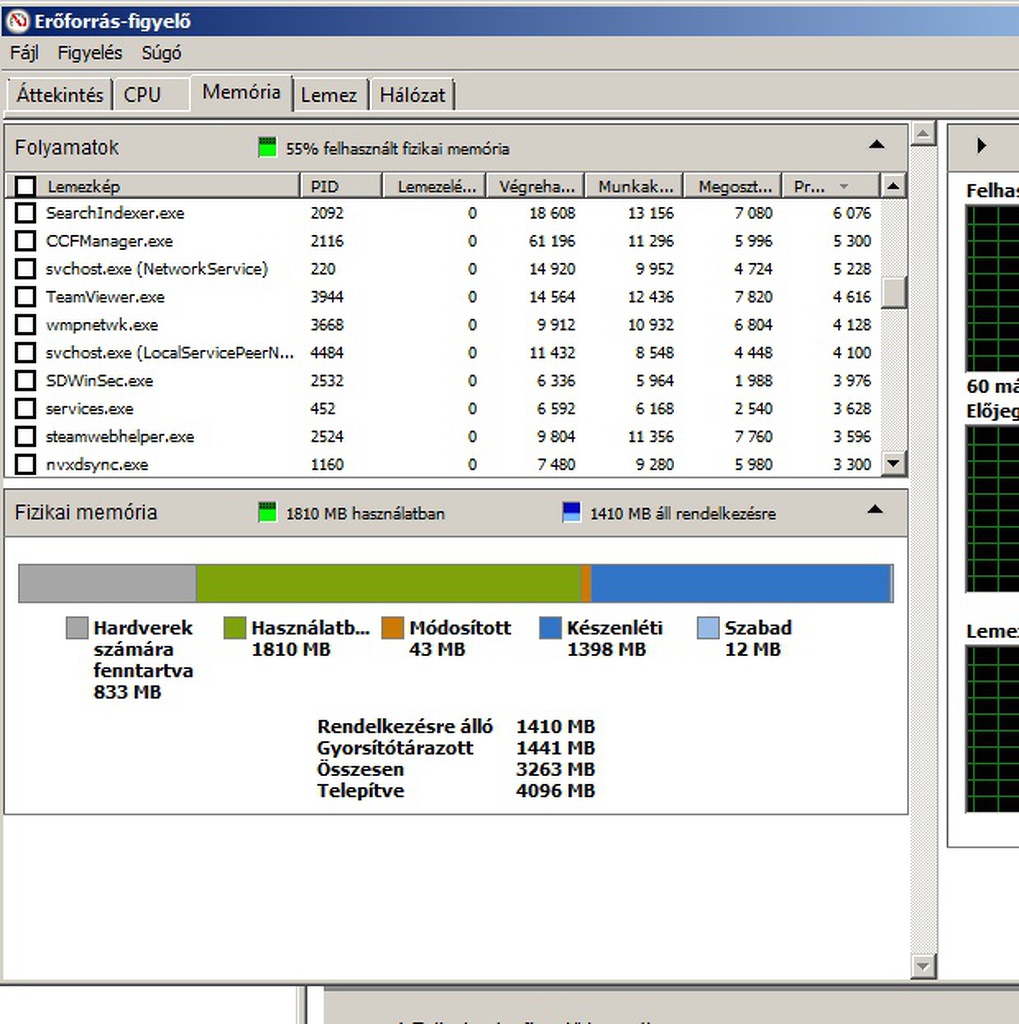Click main pane scrollbar down arrow
This screenshot has height=1024, width=1019.
(x=923, y=965)
